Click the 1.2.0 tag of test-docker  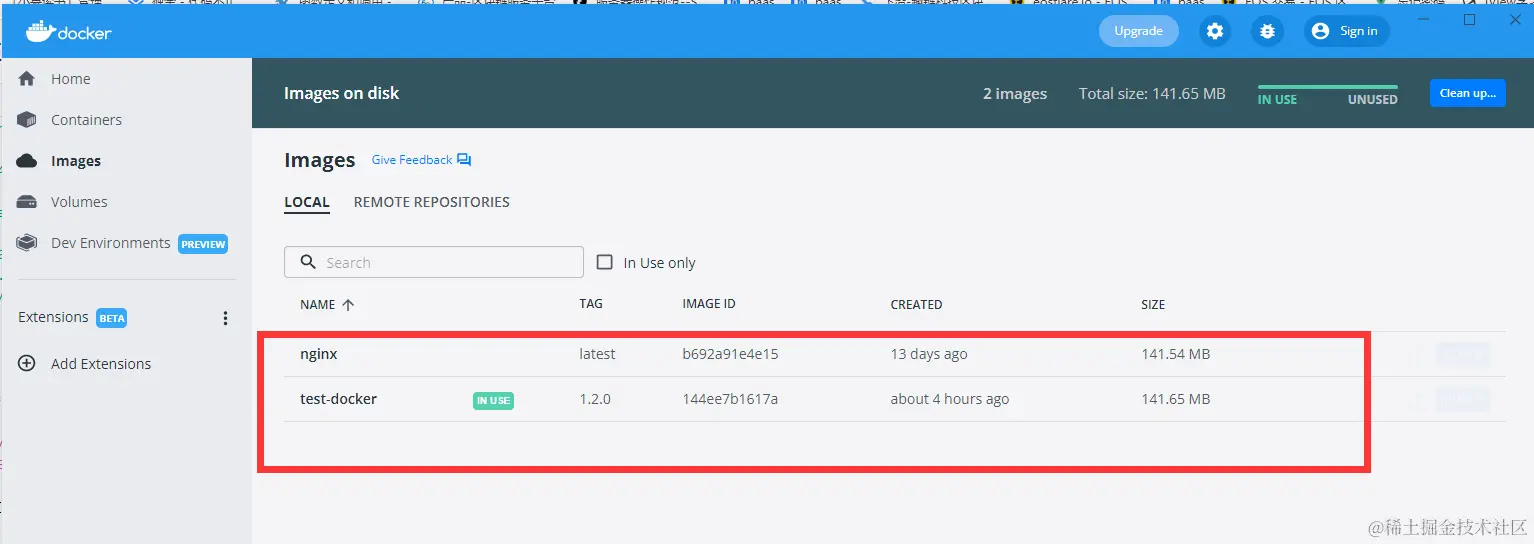[595, 399]
